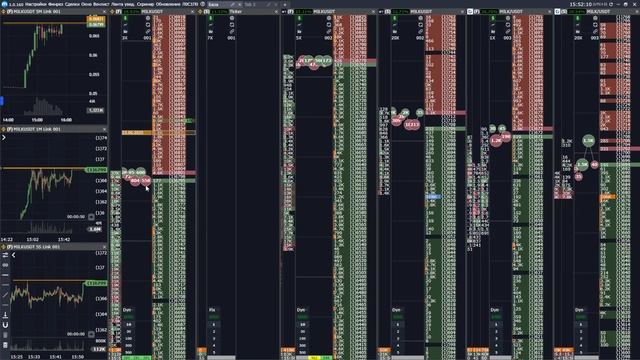
Task: Open the 001 link group selector in Ticker panel
Action: pos(231,38)
